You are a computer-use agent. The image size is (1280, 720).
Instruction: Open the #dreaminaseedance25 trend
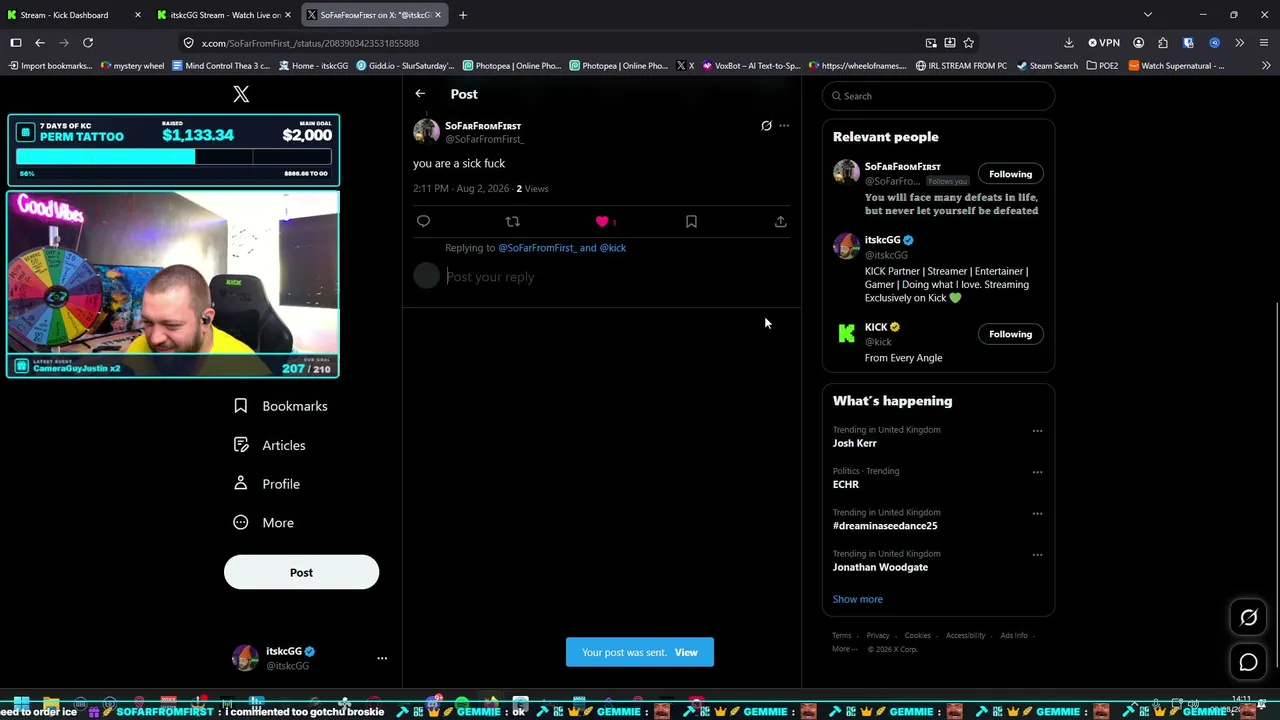[885, 526]
